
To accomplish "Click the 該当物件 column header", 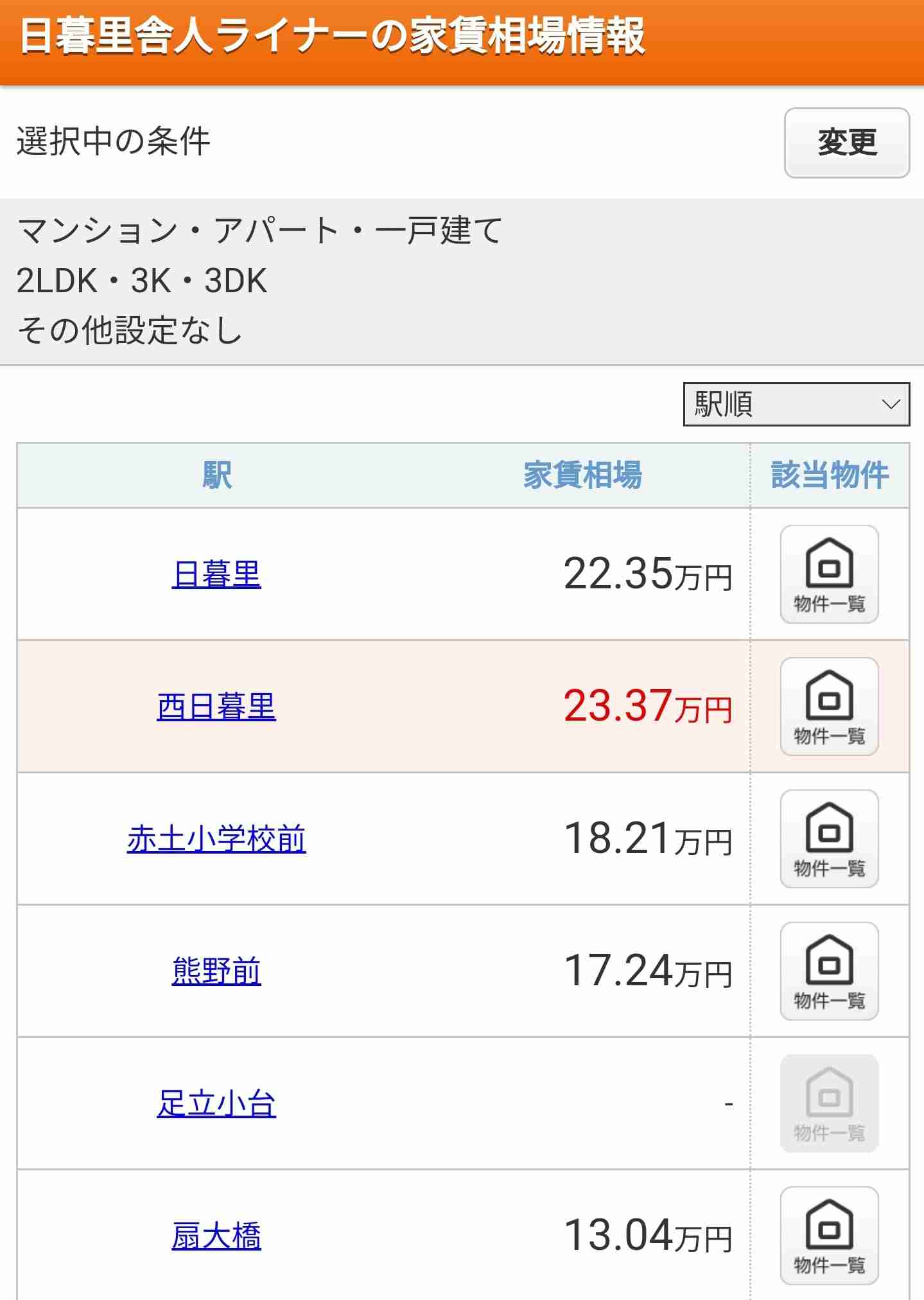I will [x=830, y=475].
